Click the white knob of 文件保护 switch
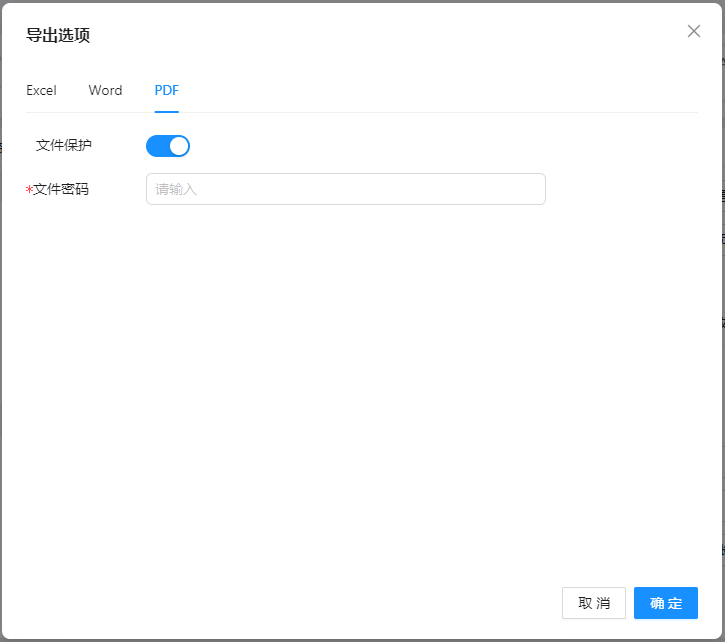The image size is (725, 642). tap(179, 146)
